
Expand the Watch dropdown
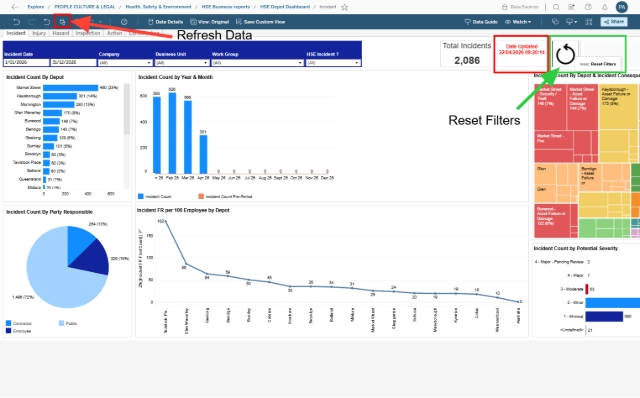tap(518, 22)
